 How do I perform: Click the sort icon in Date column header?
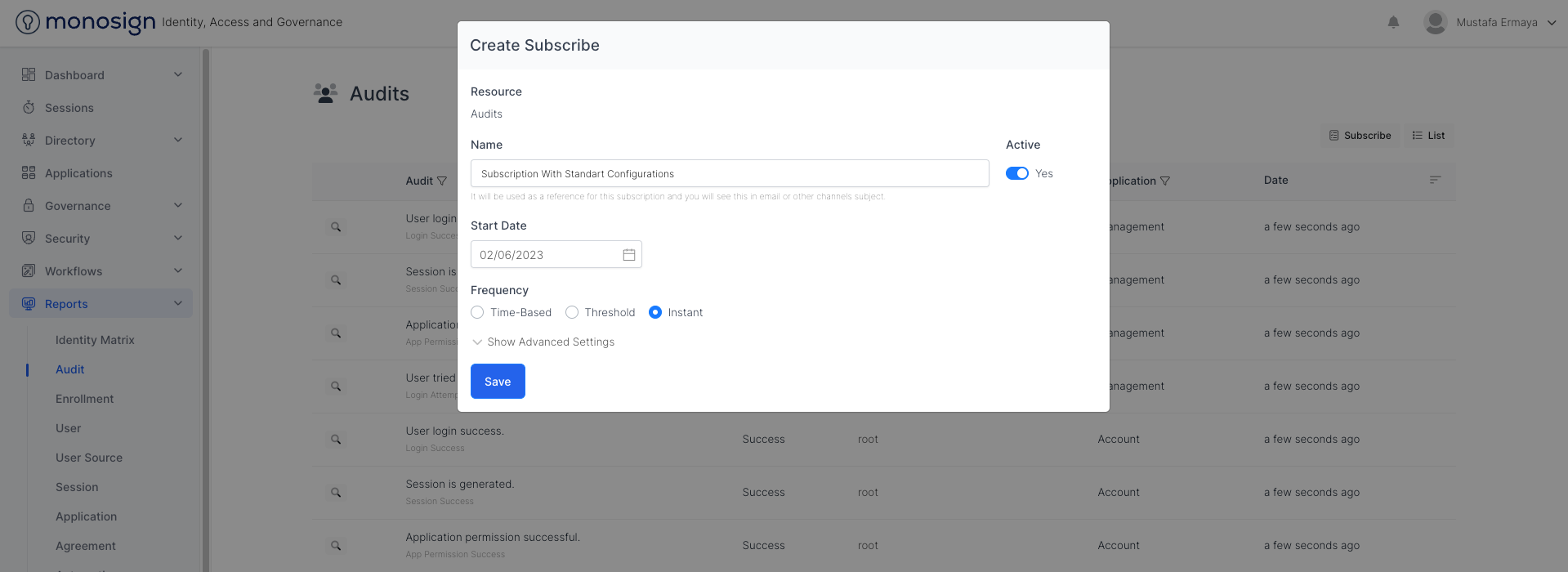(x=1434, y=181)
